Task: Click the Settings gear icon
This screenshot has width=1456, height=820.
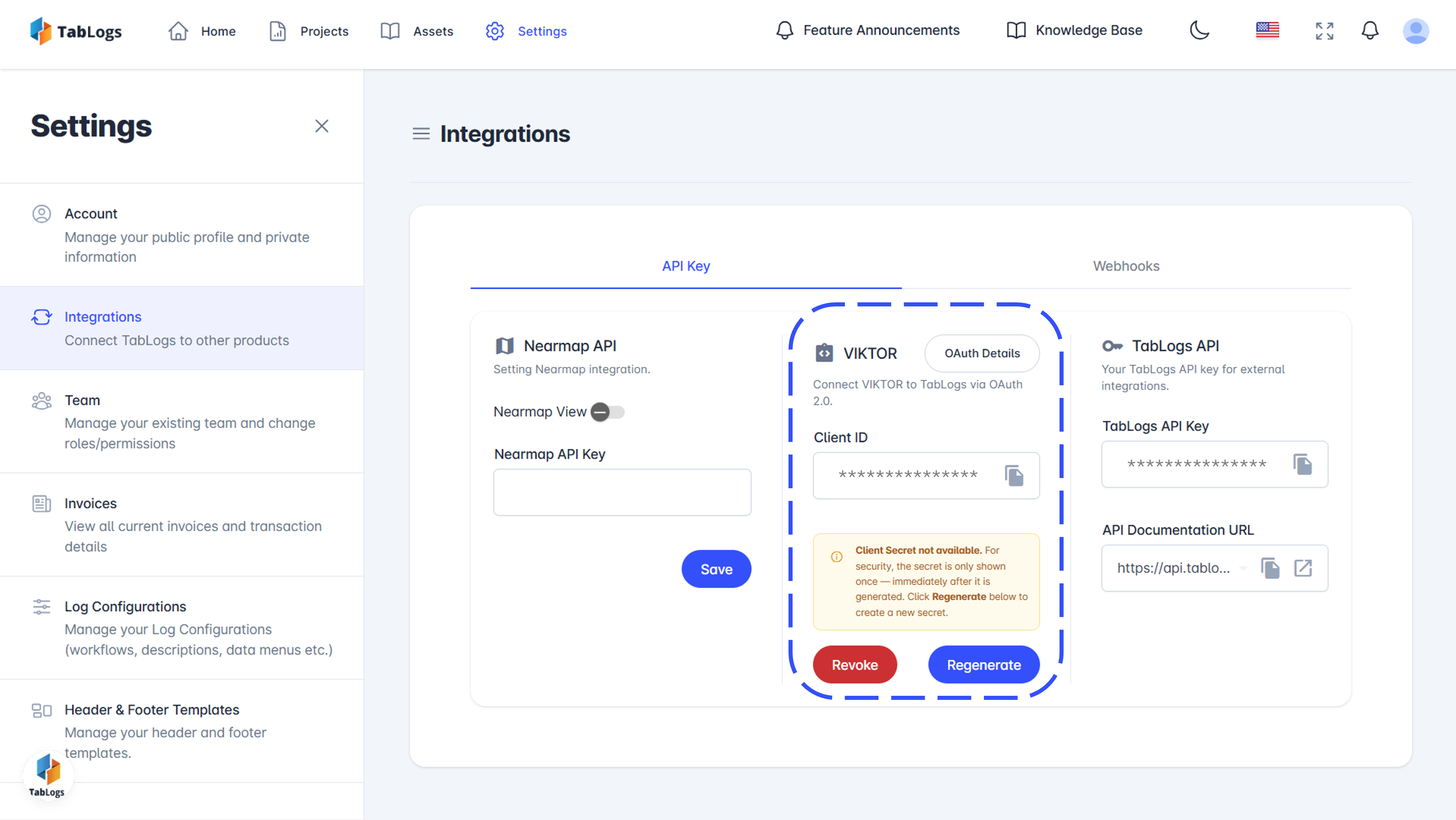Action: 495,31
